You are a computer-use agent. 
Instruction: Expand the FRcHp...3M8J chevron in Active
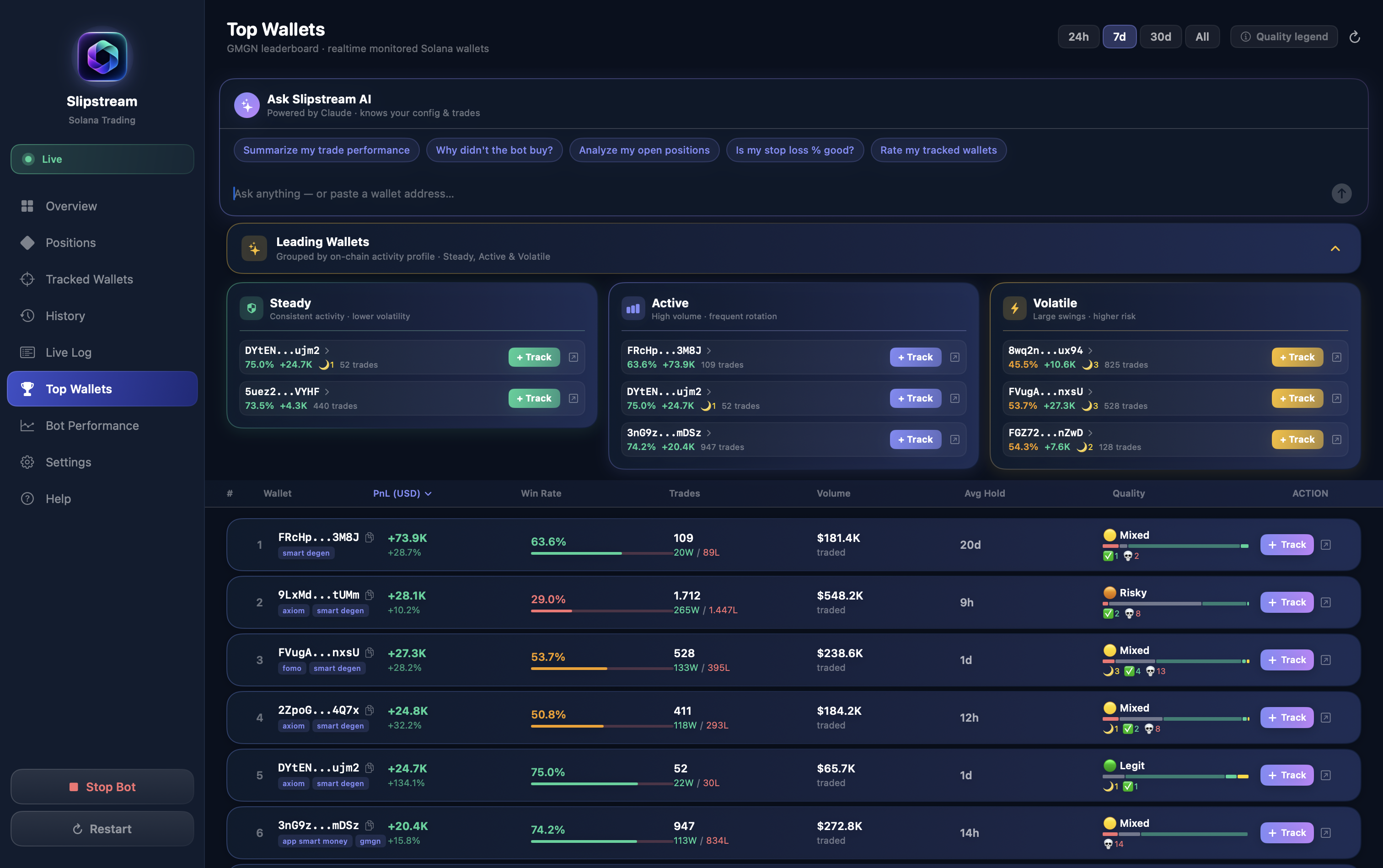709,350
